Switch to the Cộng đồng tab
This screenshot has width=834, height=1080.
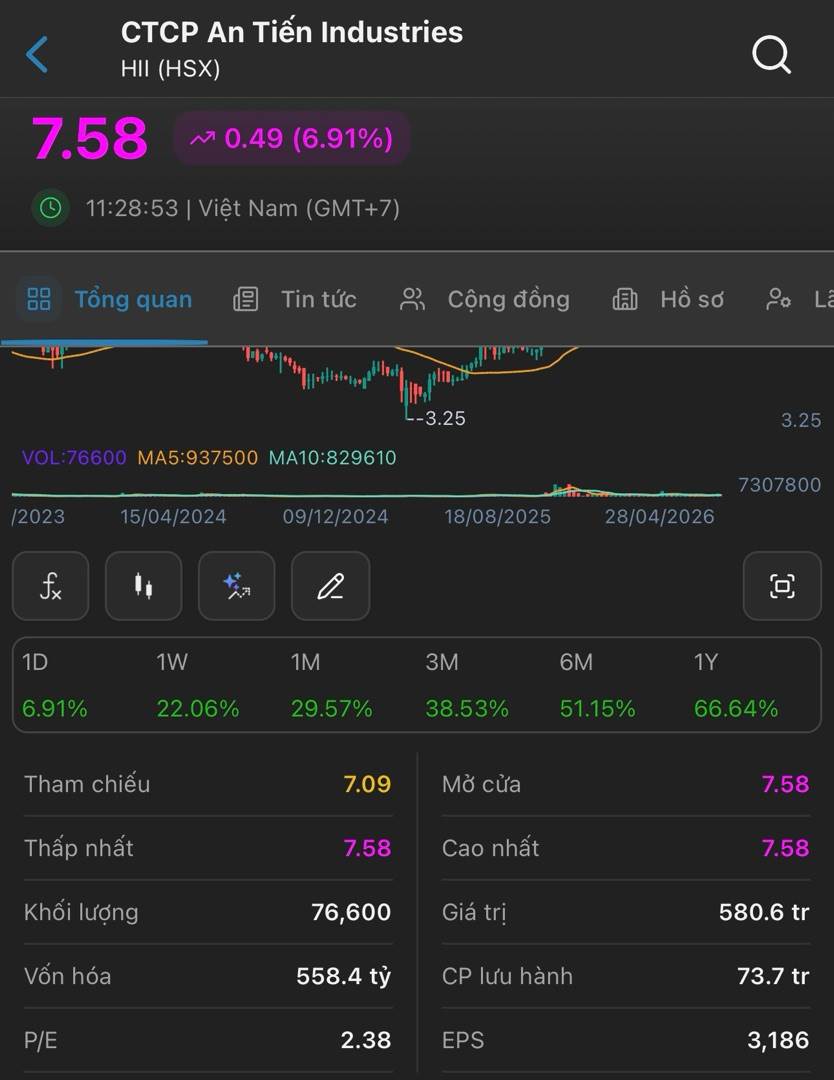tap(484, 299)
